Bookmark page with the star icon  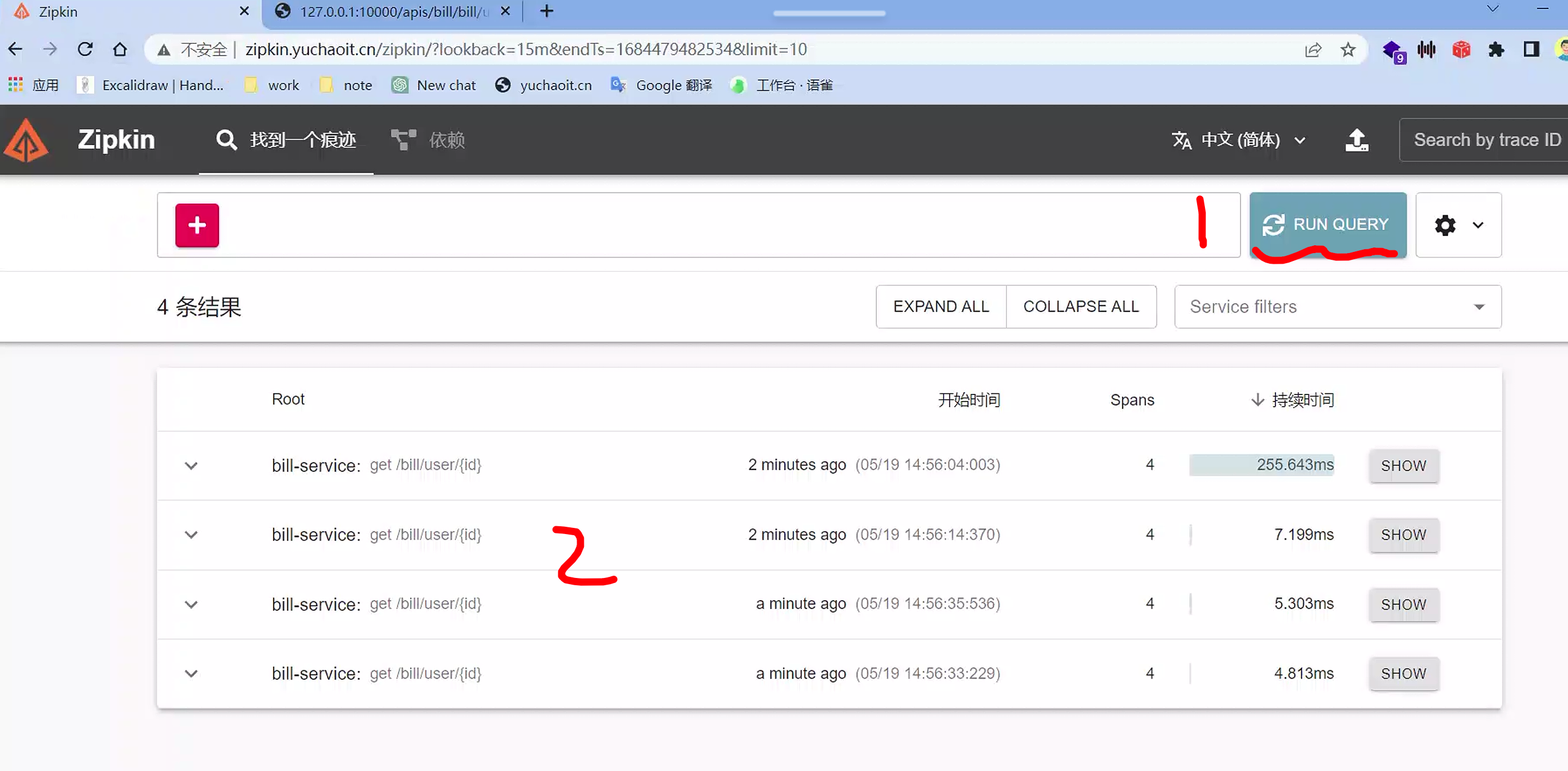tap(1348, 50)
